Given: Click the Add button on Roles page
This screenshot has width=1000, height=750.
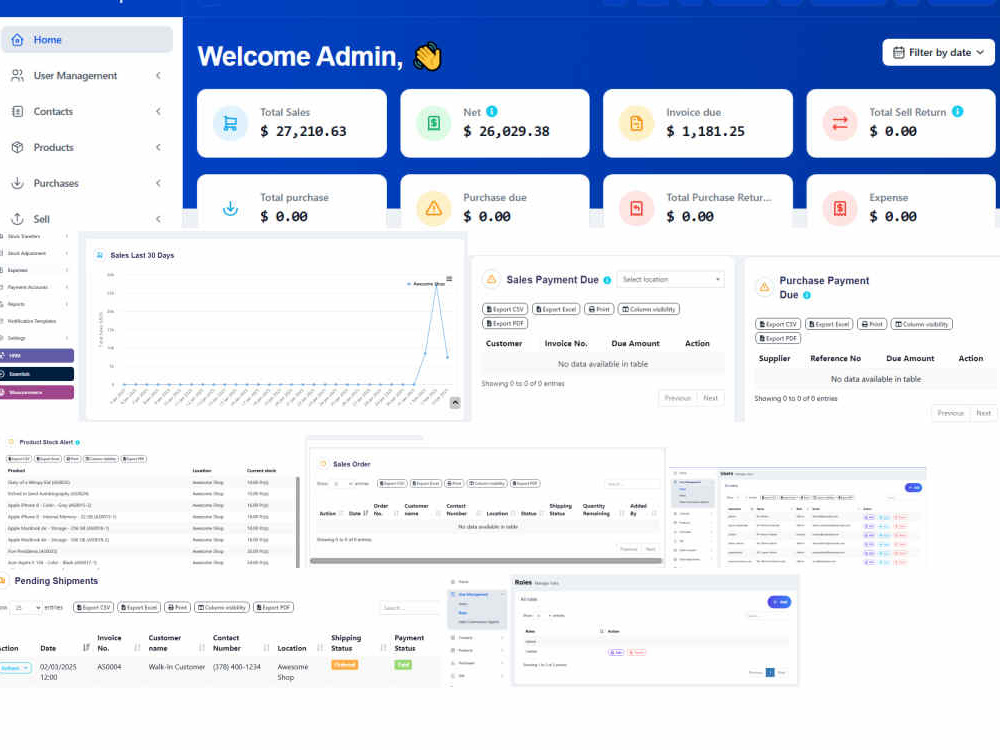Looking at the screenshot, I should point(779,602).
